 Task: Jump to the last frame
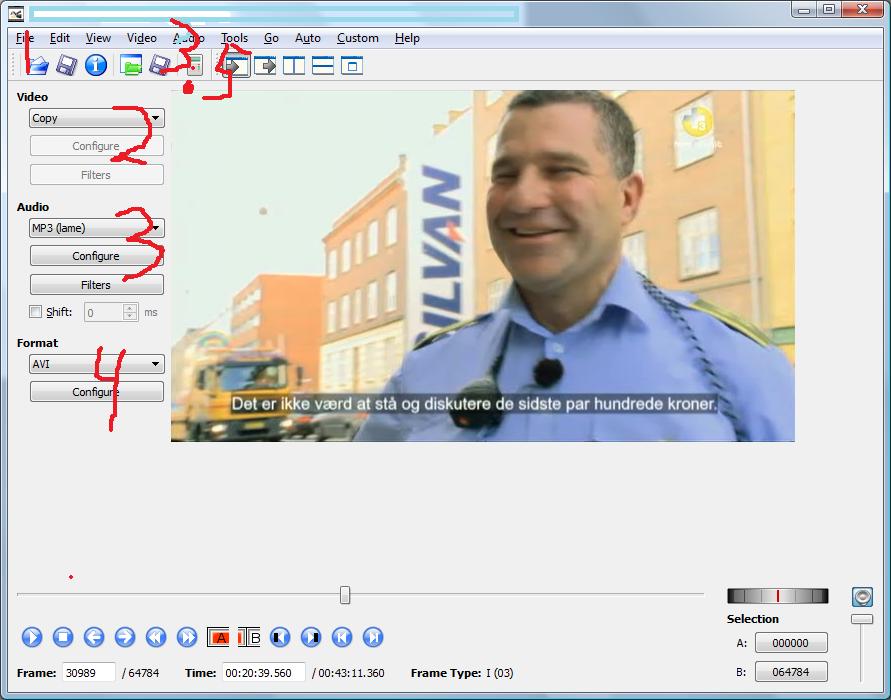[373, 637]
